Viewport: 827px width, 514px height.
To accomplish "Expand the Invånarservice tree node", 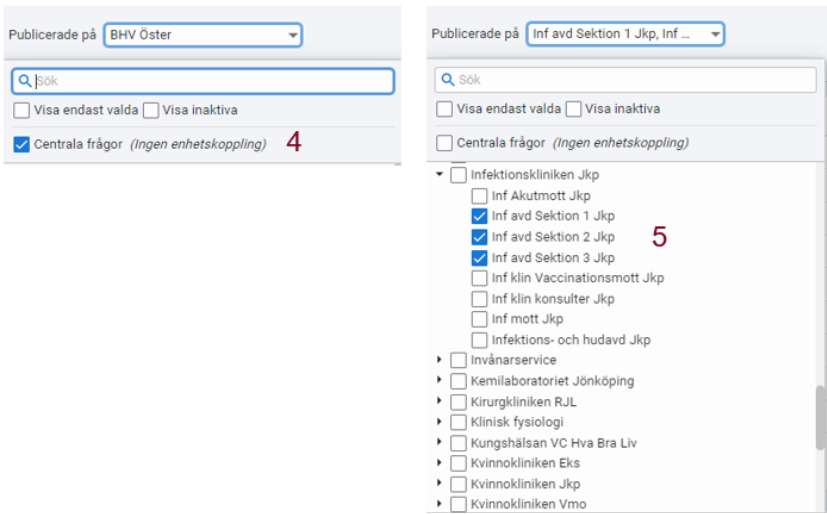I will pos(439,360).
